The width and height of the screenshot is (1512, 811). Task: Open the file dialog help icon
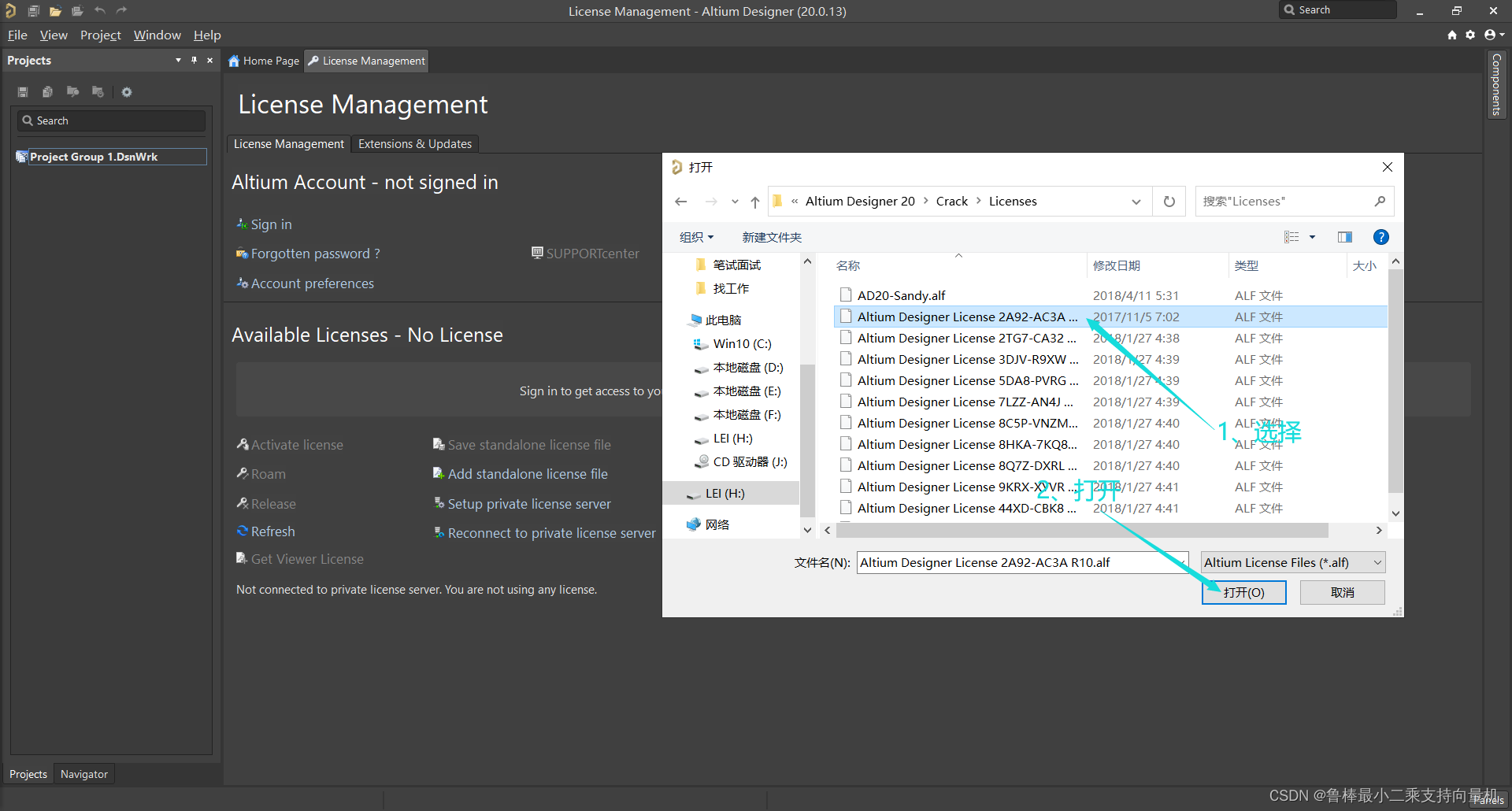pos(1380,237)
